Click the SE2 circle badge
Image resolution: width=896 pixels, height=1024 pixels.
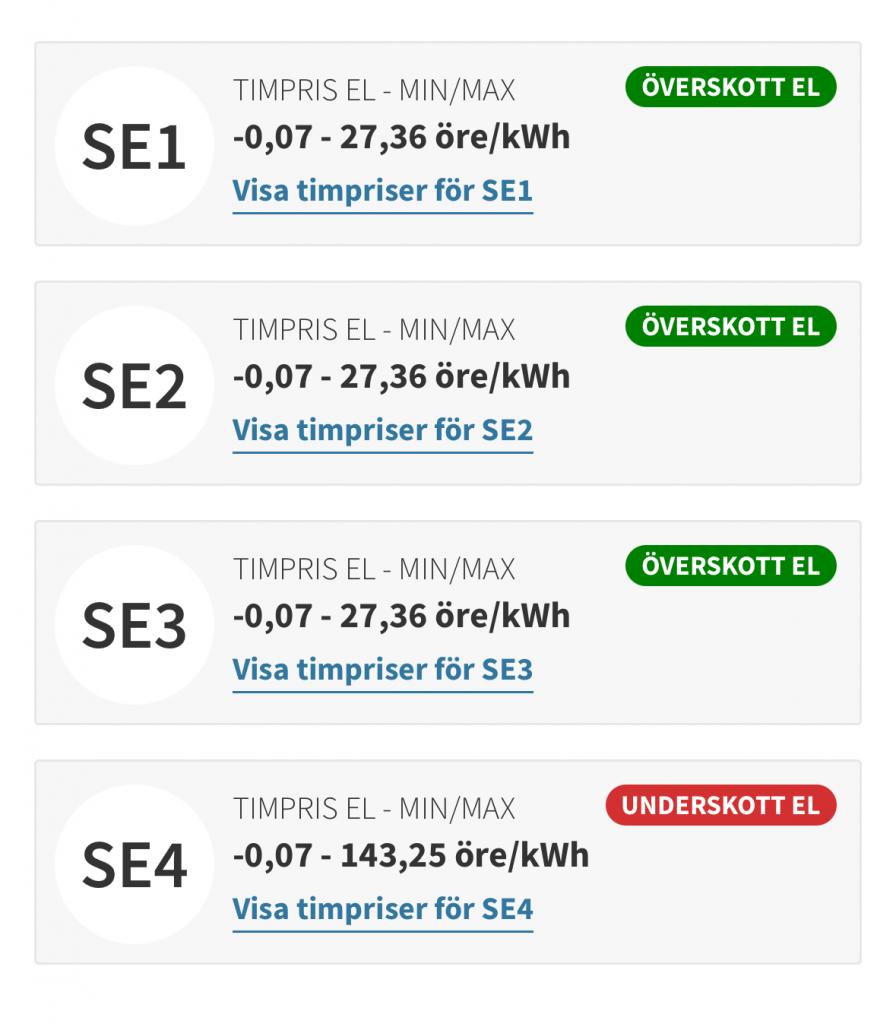click(134, 386)
